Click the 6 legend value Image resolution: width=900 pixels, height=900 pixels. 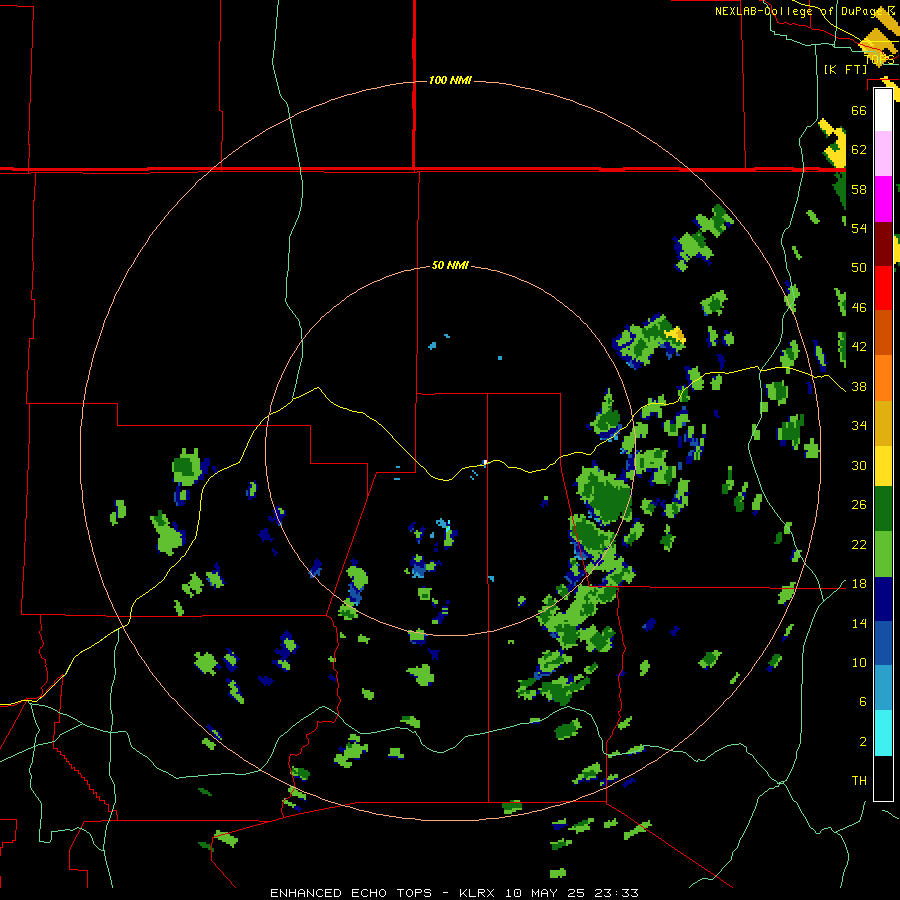click(x=863, y=702)
